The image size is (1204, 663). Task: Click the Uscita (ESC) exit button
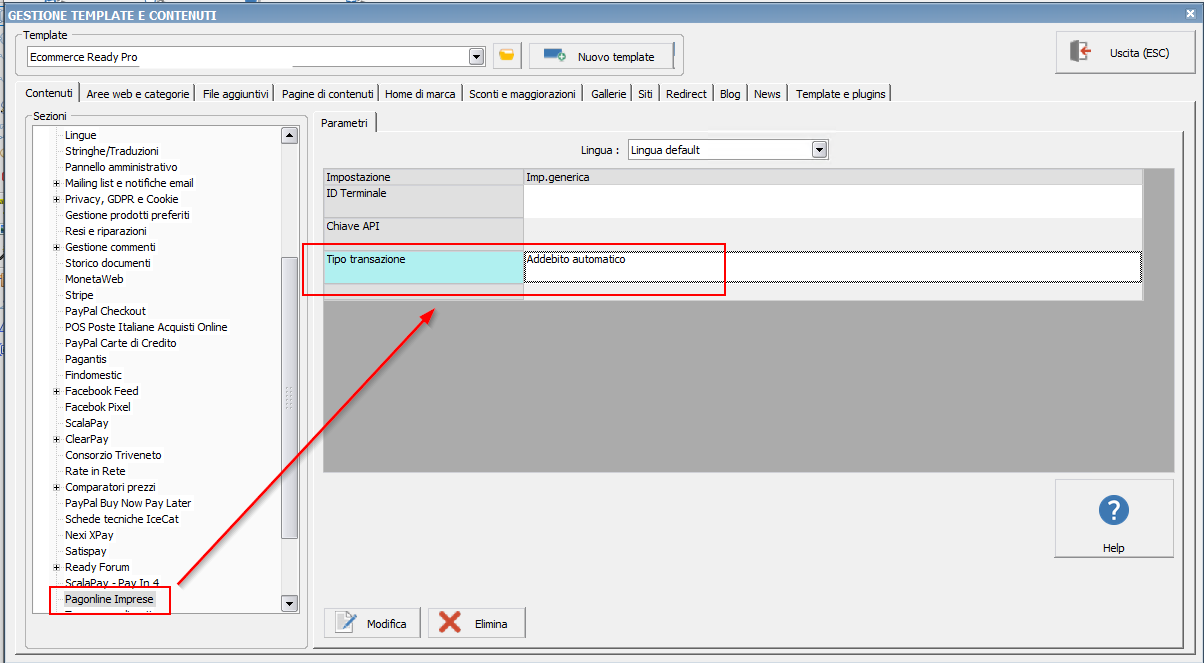click(x=1125, y=53)
